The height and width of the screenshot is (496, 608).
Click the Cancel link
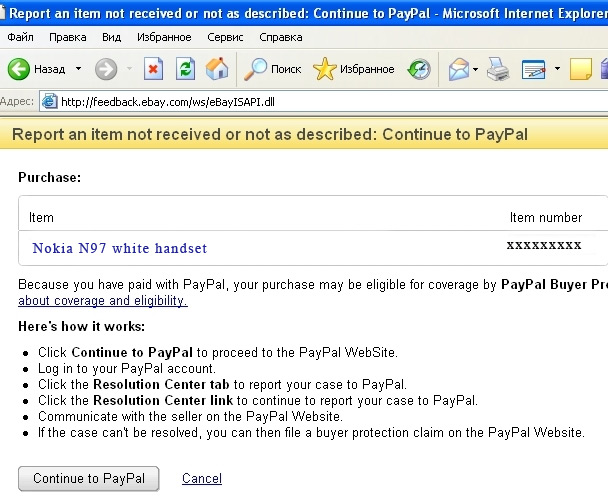pos(202,479)
